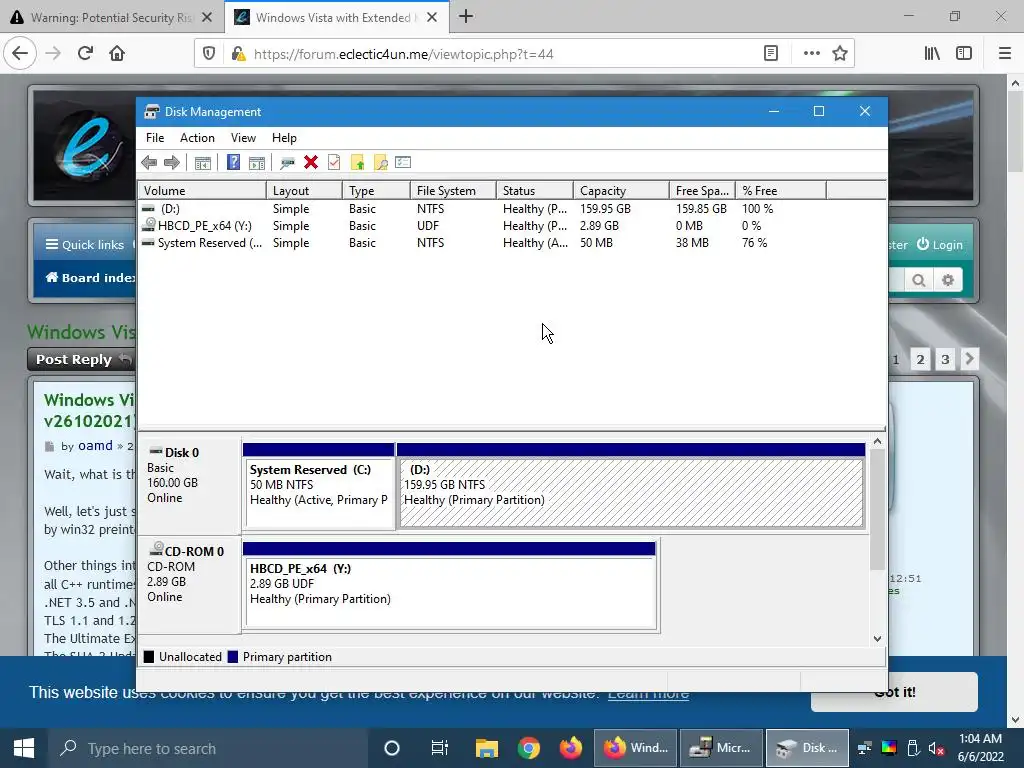Sort by the File System column header
Image resolution: width=1024 pixels, height=768 pixels.
453,191
